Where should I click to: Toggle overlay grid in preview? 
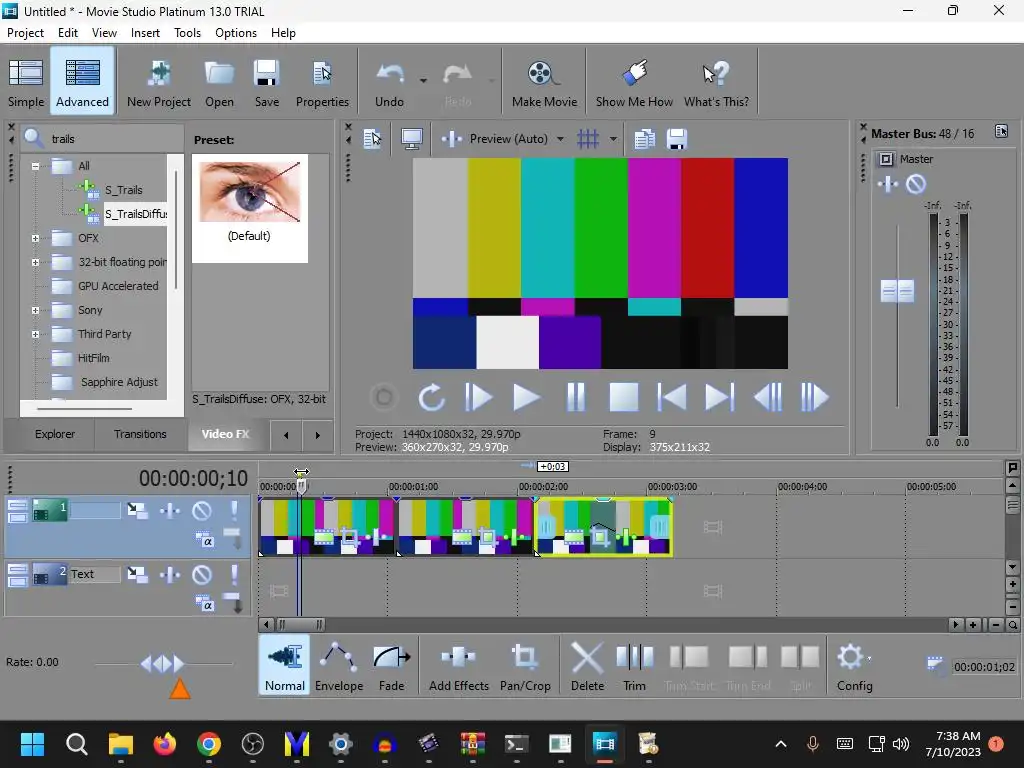coord(588,138)
